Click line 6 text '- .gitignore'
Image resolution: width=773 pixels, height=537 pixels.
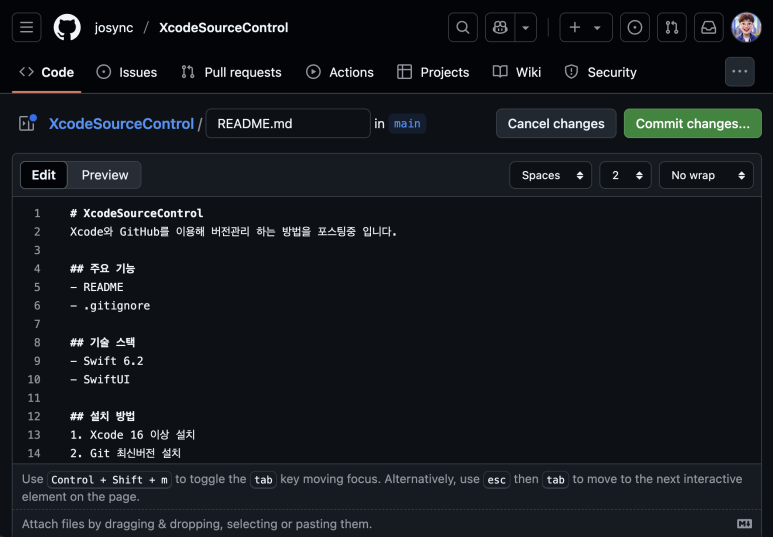click(x=110, y=306)
